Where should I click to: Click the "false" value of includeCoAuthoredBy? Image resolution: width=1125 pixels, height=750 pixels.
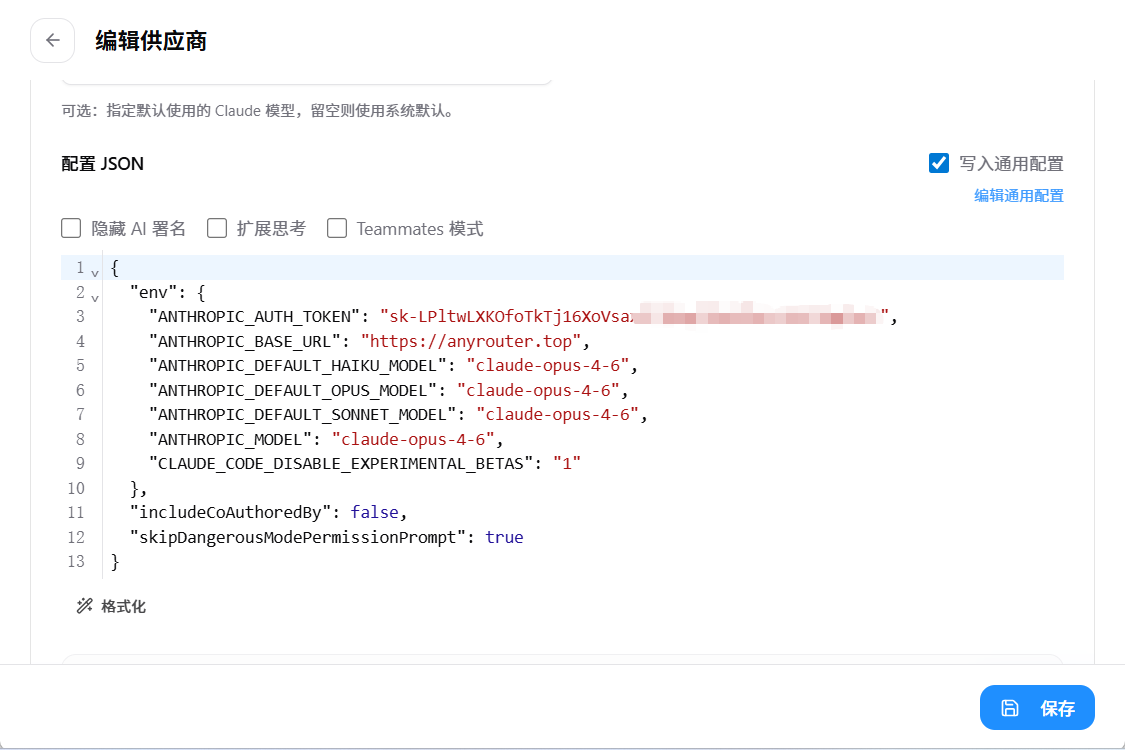point(375,512)
